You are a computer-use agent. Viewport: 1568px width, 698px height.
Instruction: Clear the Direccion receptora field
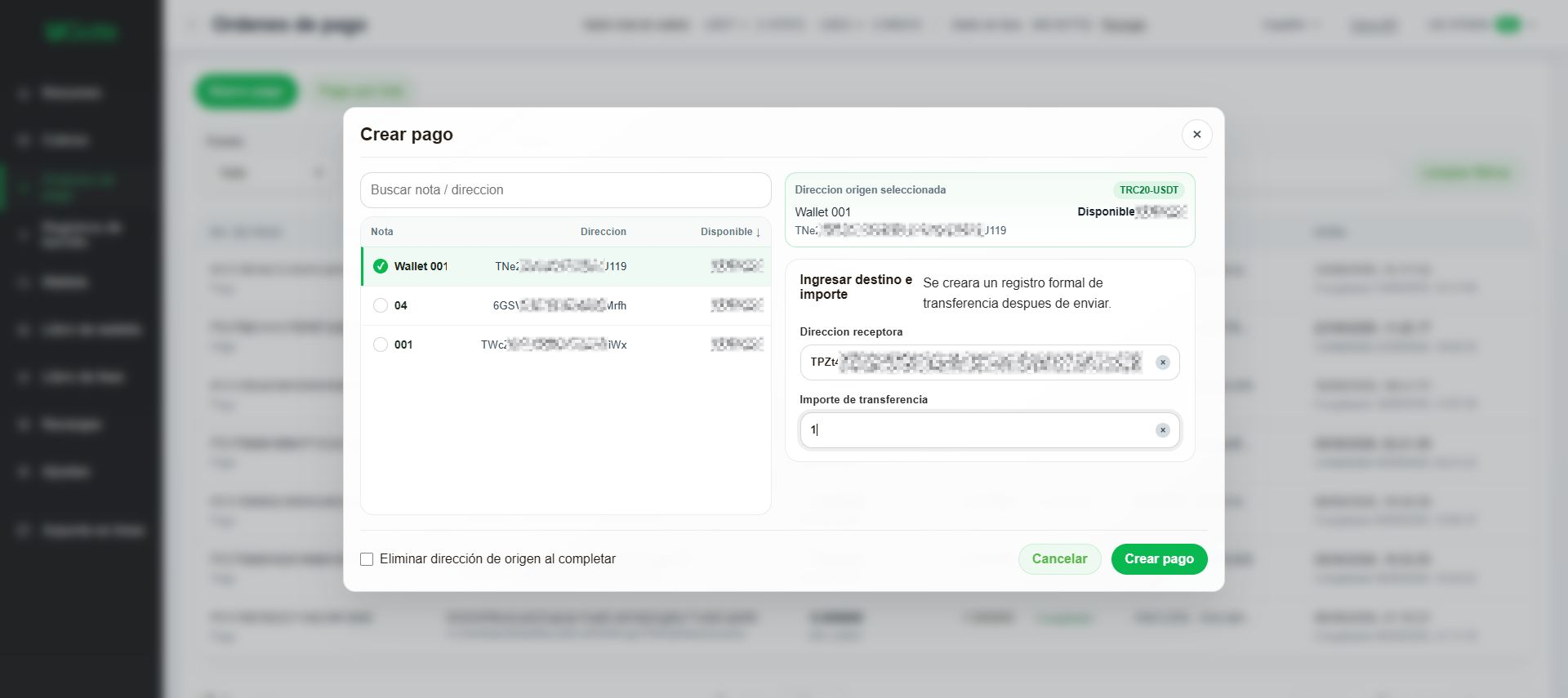[1162, 362]
